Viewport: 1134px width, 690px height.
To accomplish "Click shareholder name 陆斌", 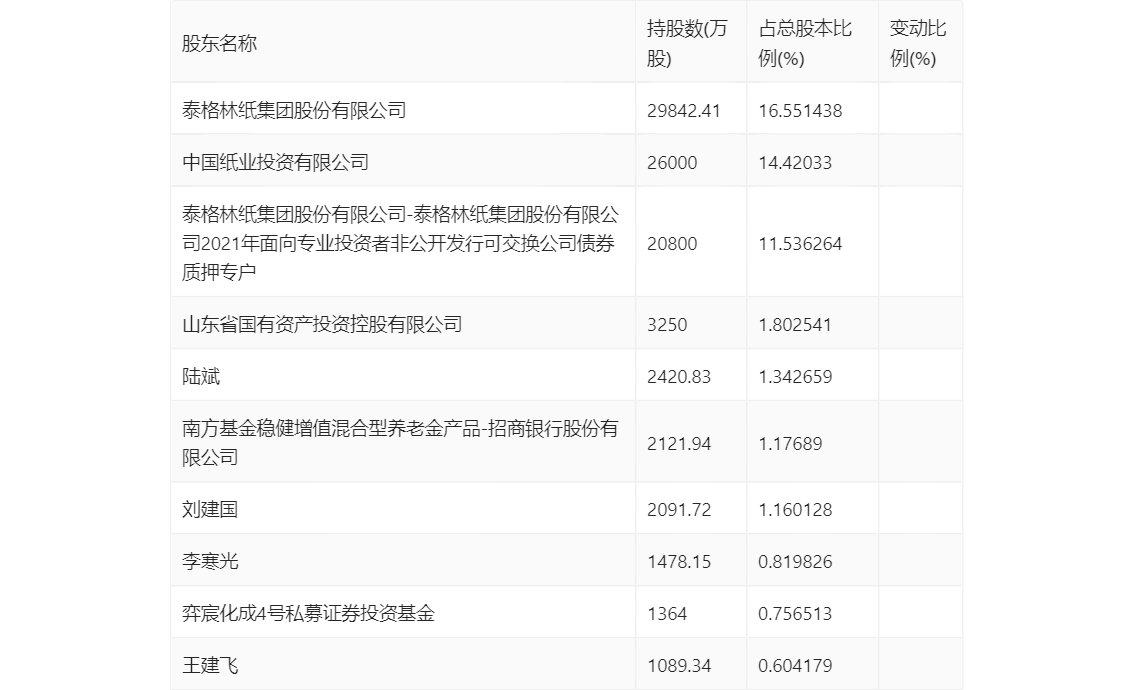I will 199,374.
